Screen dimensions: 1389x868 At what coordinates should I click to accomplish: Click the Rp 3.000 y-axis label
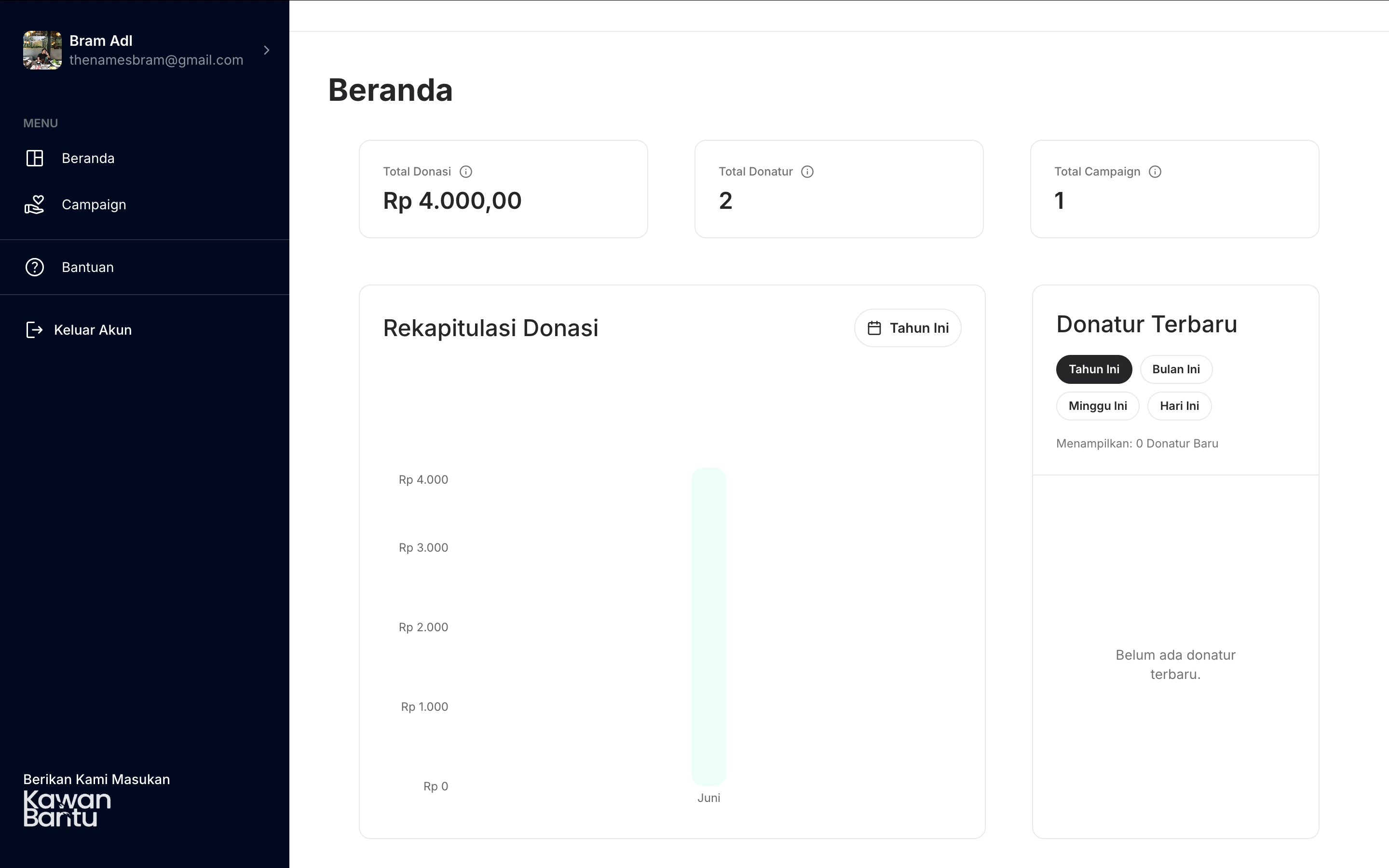point(423,548)
